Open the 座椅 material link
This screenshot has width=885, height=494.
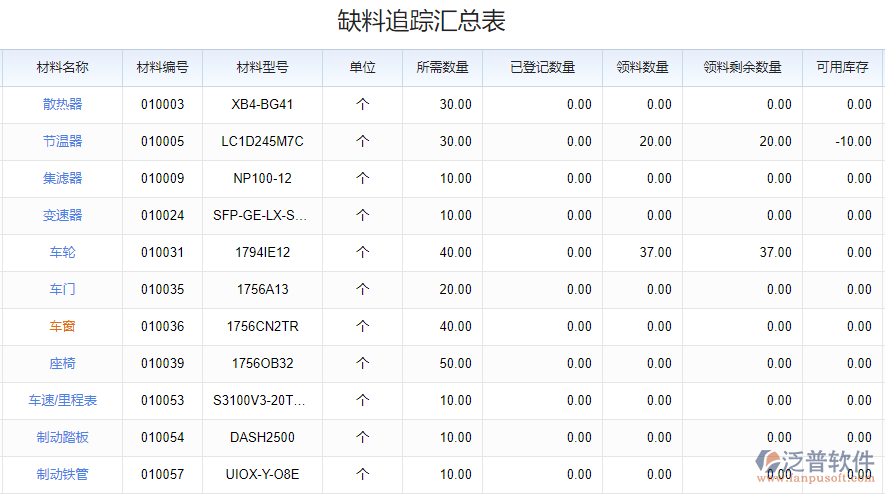click(62, 363)
